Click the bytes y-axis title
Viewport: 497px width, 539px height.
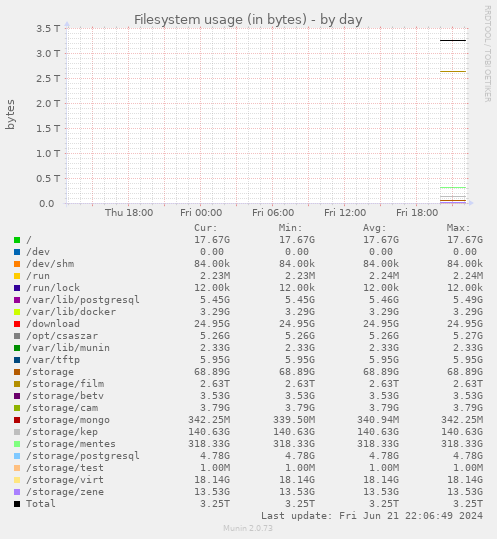click(10, 115)
